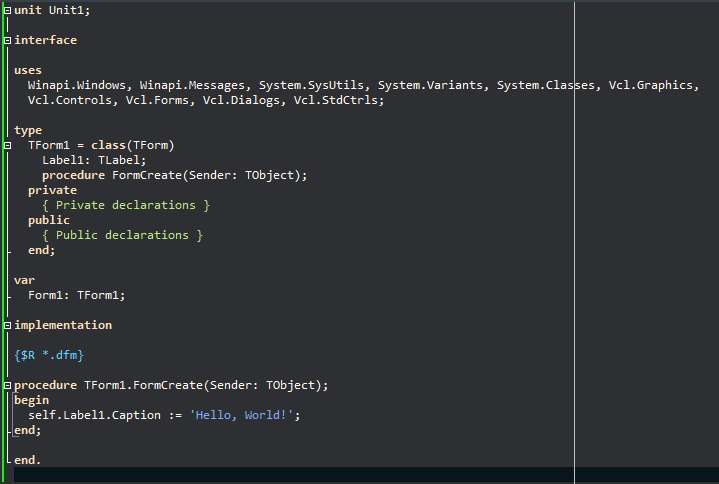Click the uses keyword
This screenshot has height=484, width=719.
pyautogui.click(x=28, y=70)
